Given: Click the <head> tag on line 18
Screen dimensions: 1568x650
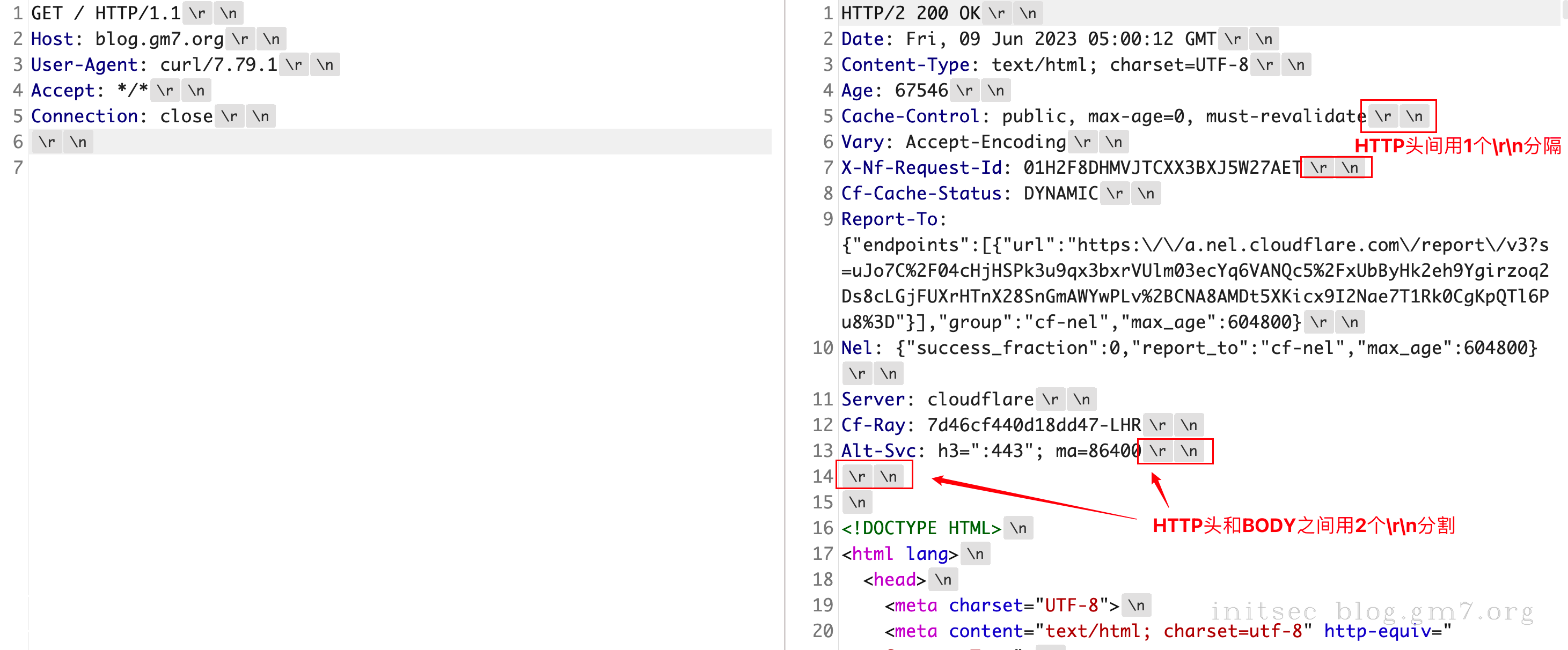Looking at the screenshot, I should pos(893,579).
